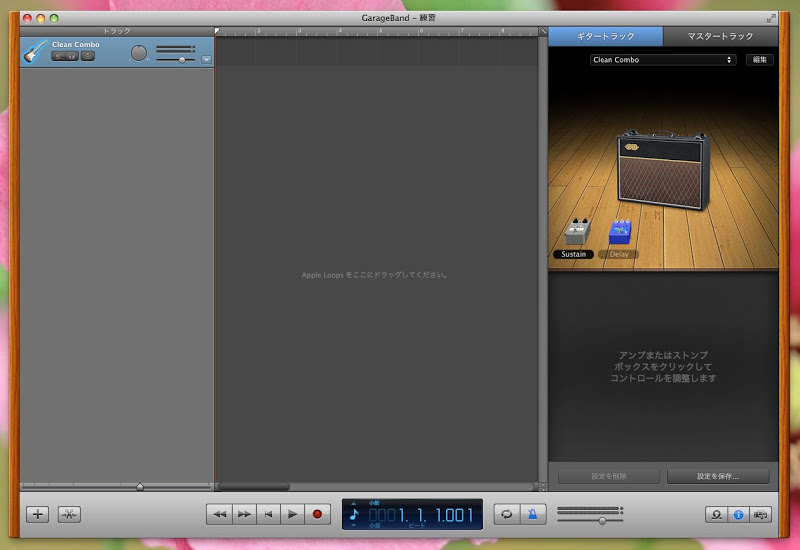Image resolution: width=800 pixels, height=550 pixels.
Task: Switch to the ギタートラック tab
Action: pos(606,36)
